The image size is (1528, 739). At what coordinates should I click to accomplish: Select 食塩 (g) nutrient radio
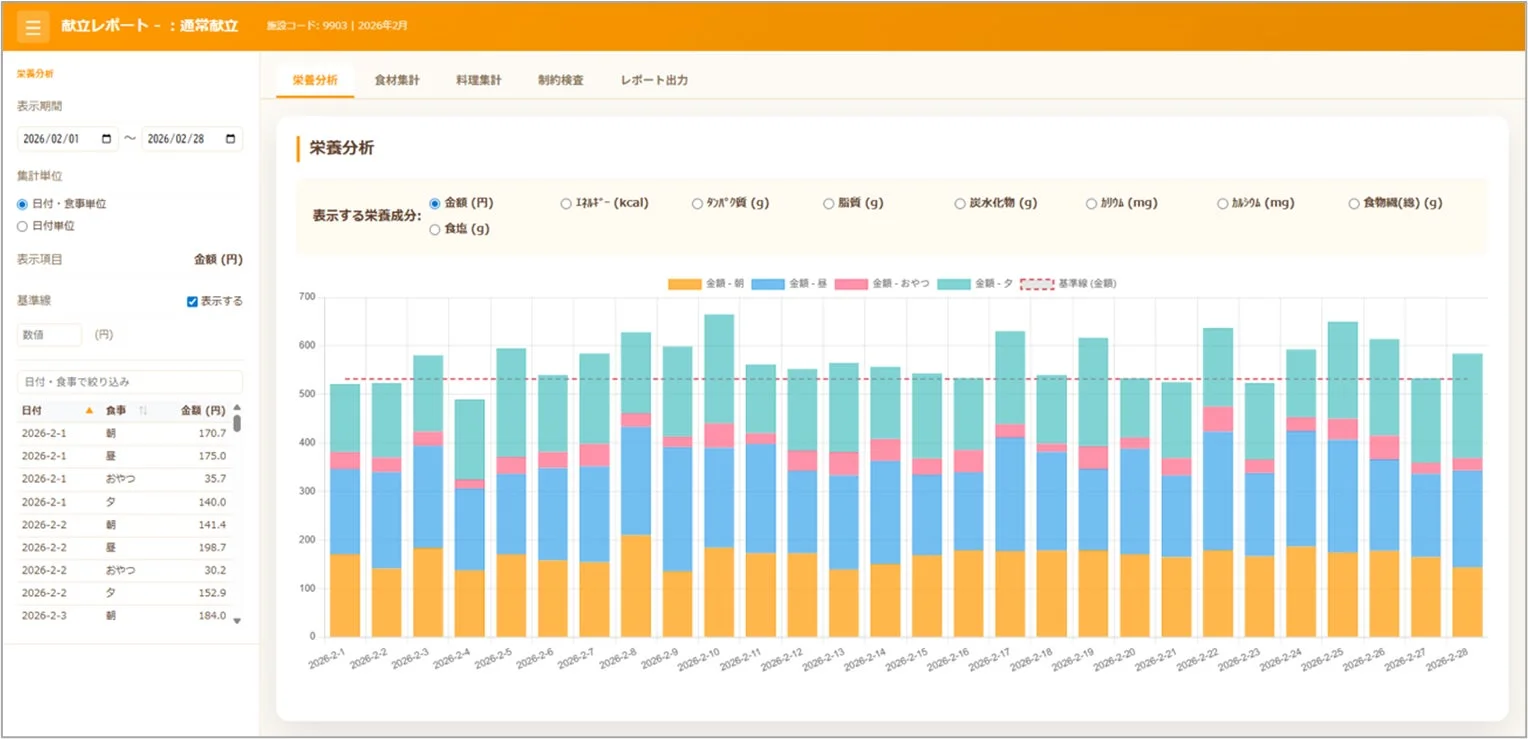435,229
